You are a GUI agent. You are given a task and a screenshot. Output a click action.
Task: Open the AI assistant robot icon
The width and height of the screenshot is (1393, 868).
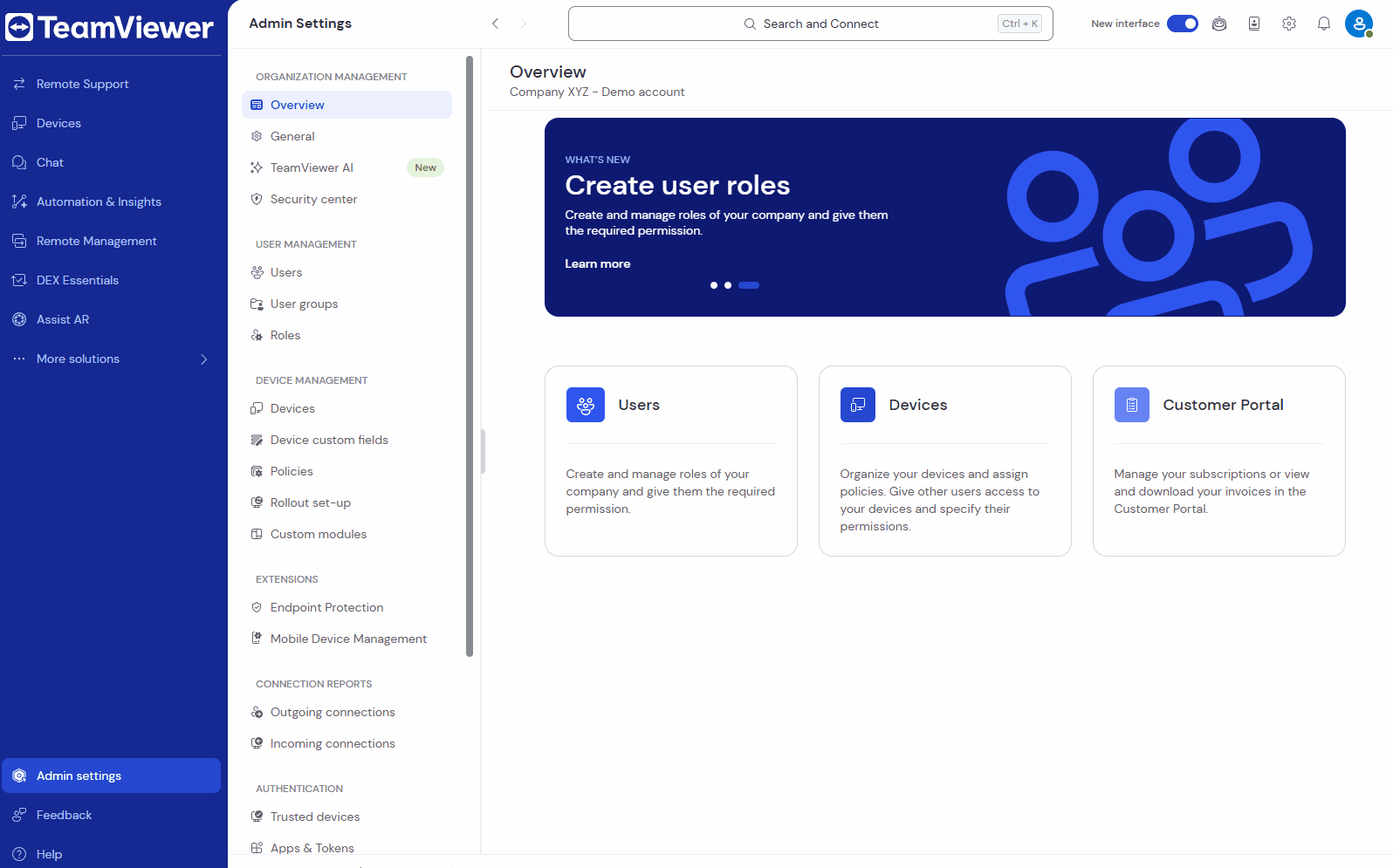click(x=1219, y=24)
